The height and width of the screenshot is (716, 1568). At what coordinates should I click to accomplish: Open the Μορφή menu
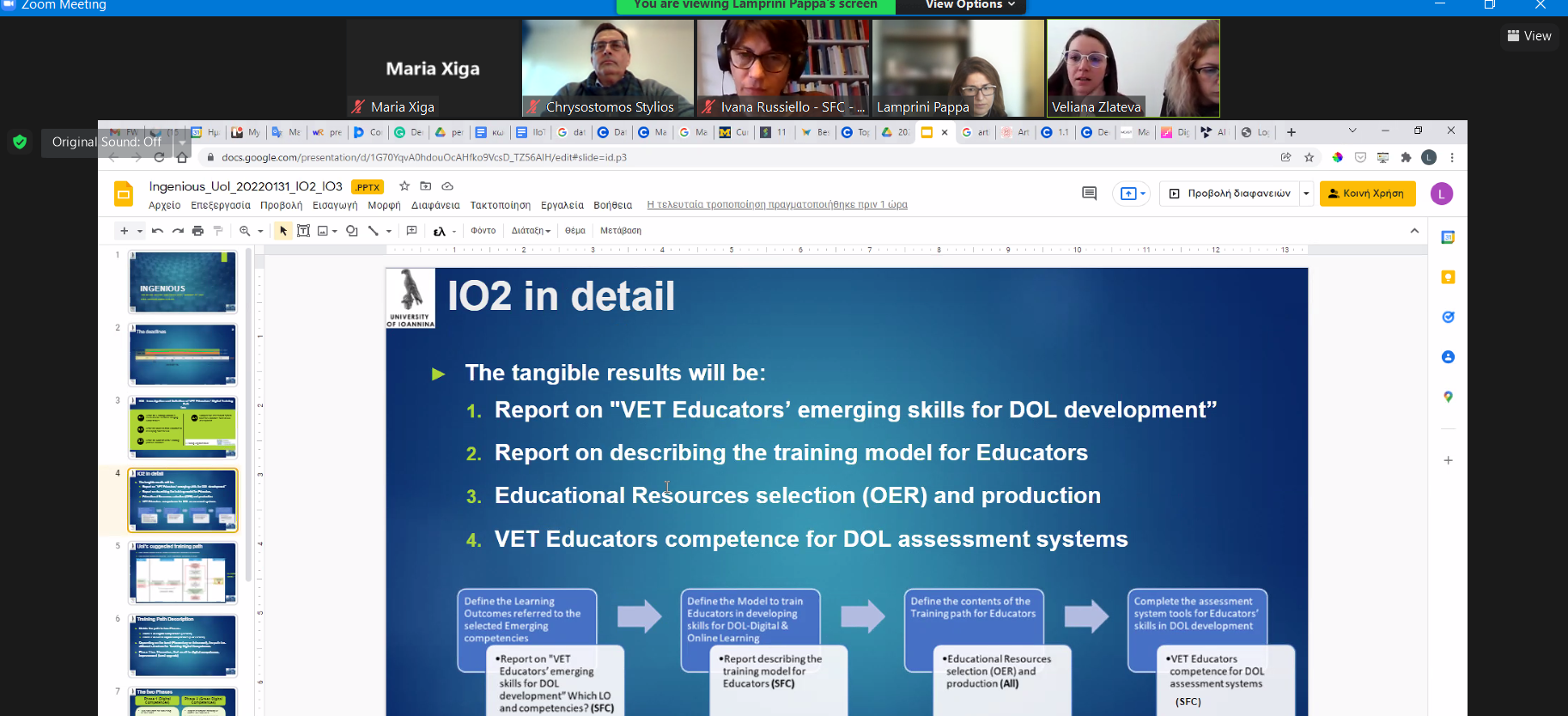coord(384,205)
